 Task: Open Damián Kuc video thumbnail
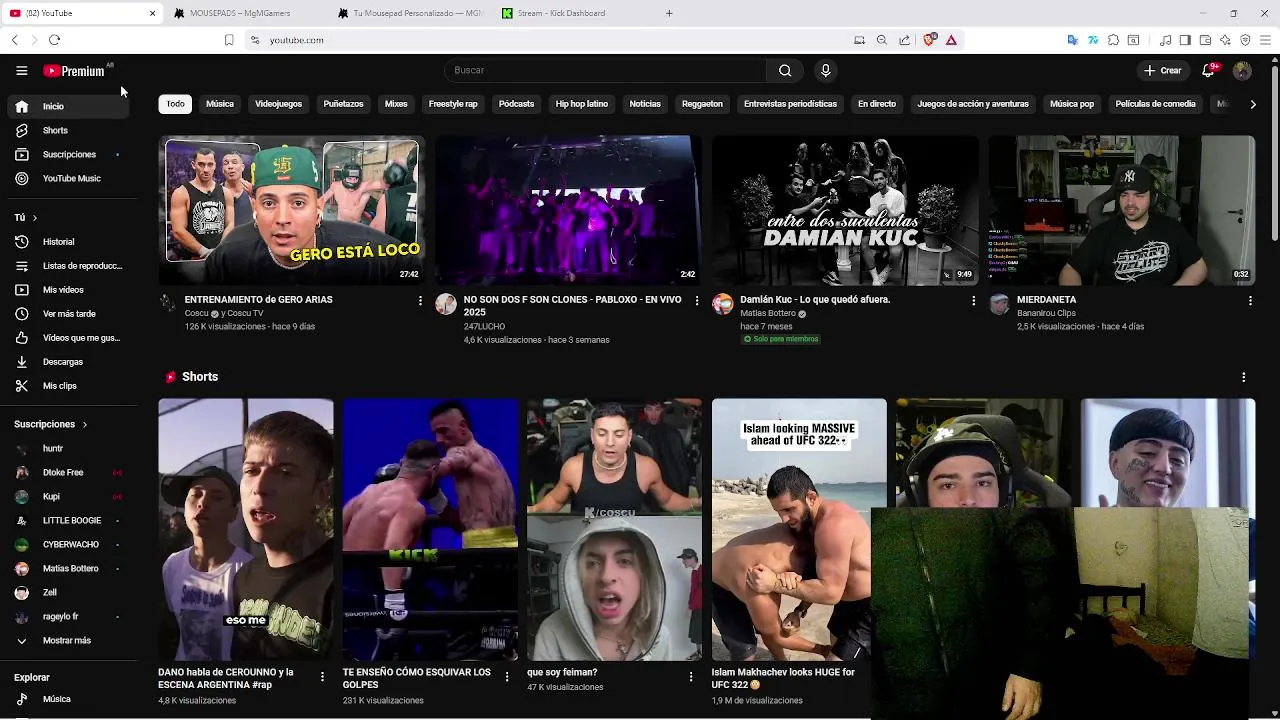click(845, 210)
